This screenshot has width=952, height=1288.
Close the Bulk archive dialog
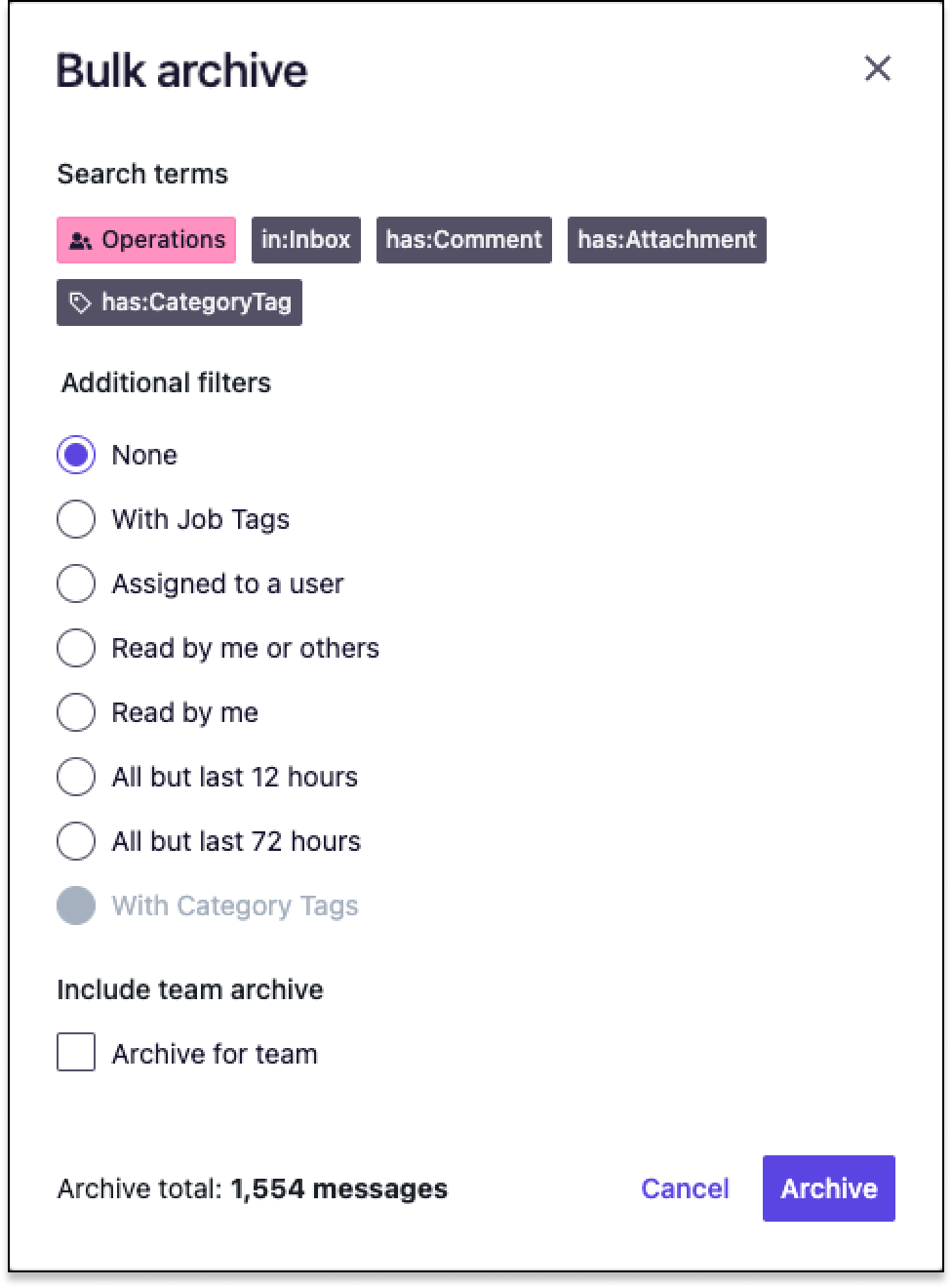pyautogui.click(x=877, y=68)
